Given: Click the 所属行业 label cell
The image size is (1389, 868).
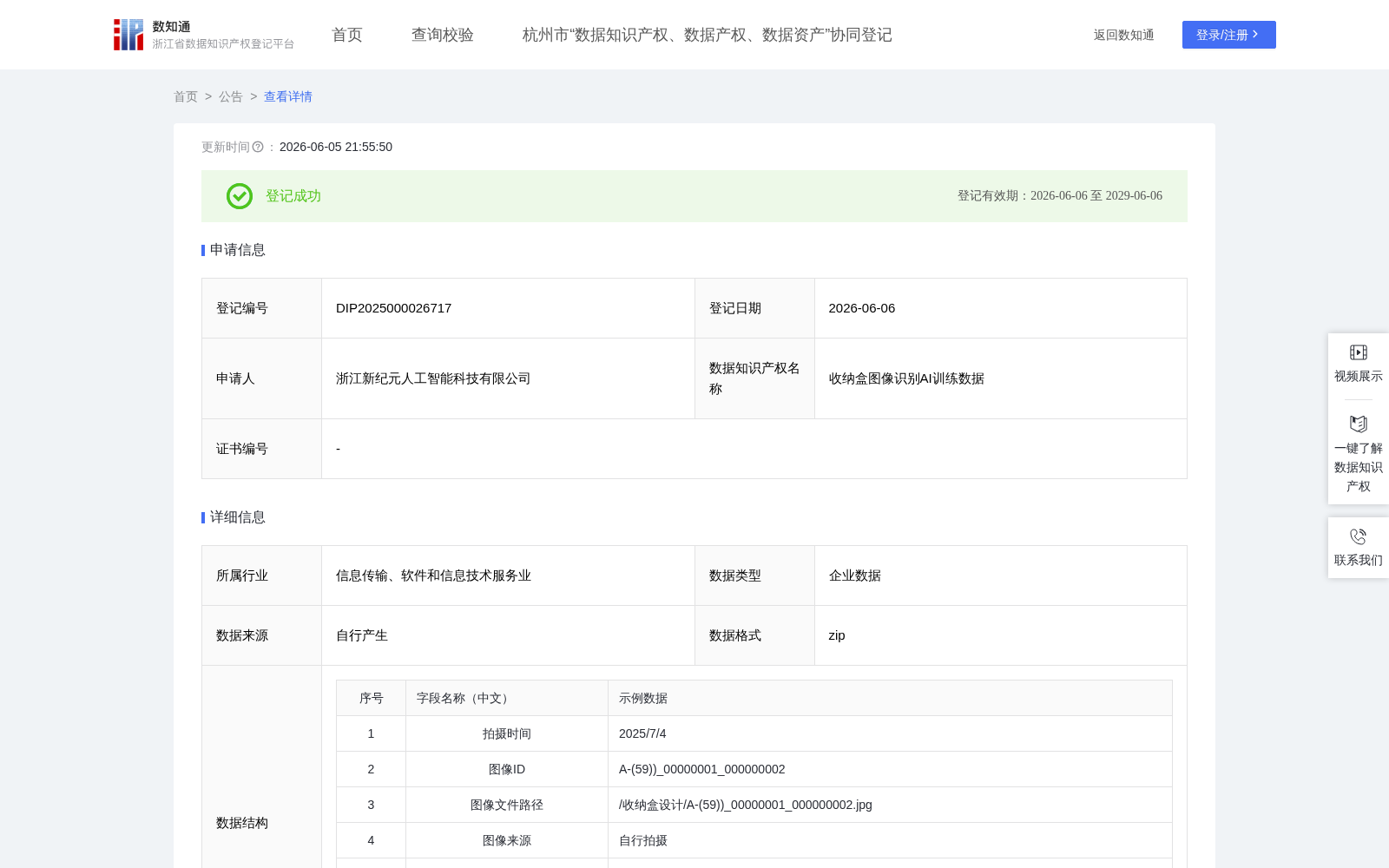Looking at the screenshot, I should pyautogui.click(x=262, y=575).
